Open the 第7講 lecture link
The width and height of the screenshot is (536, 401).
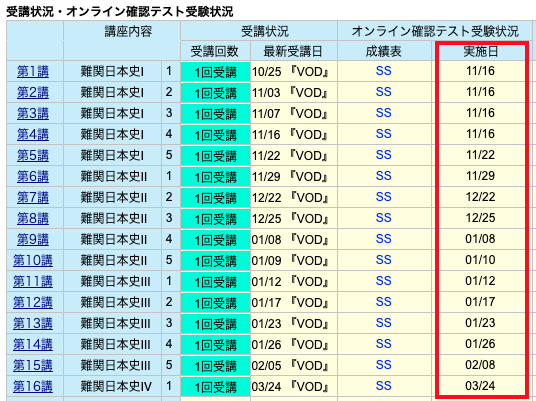pyautogui.click(x=33, y=198)
